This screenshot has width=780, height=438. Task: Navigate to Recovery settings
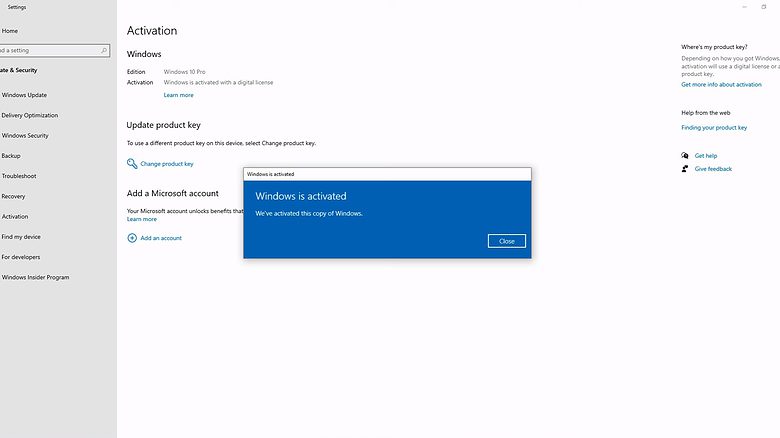click(x=13, y=196)
